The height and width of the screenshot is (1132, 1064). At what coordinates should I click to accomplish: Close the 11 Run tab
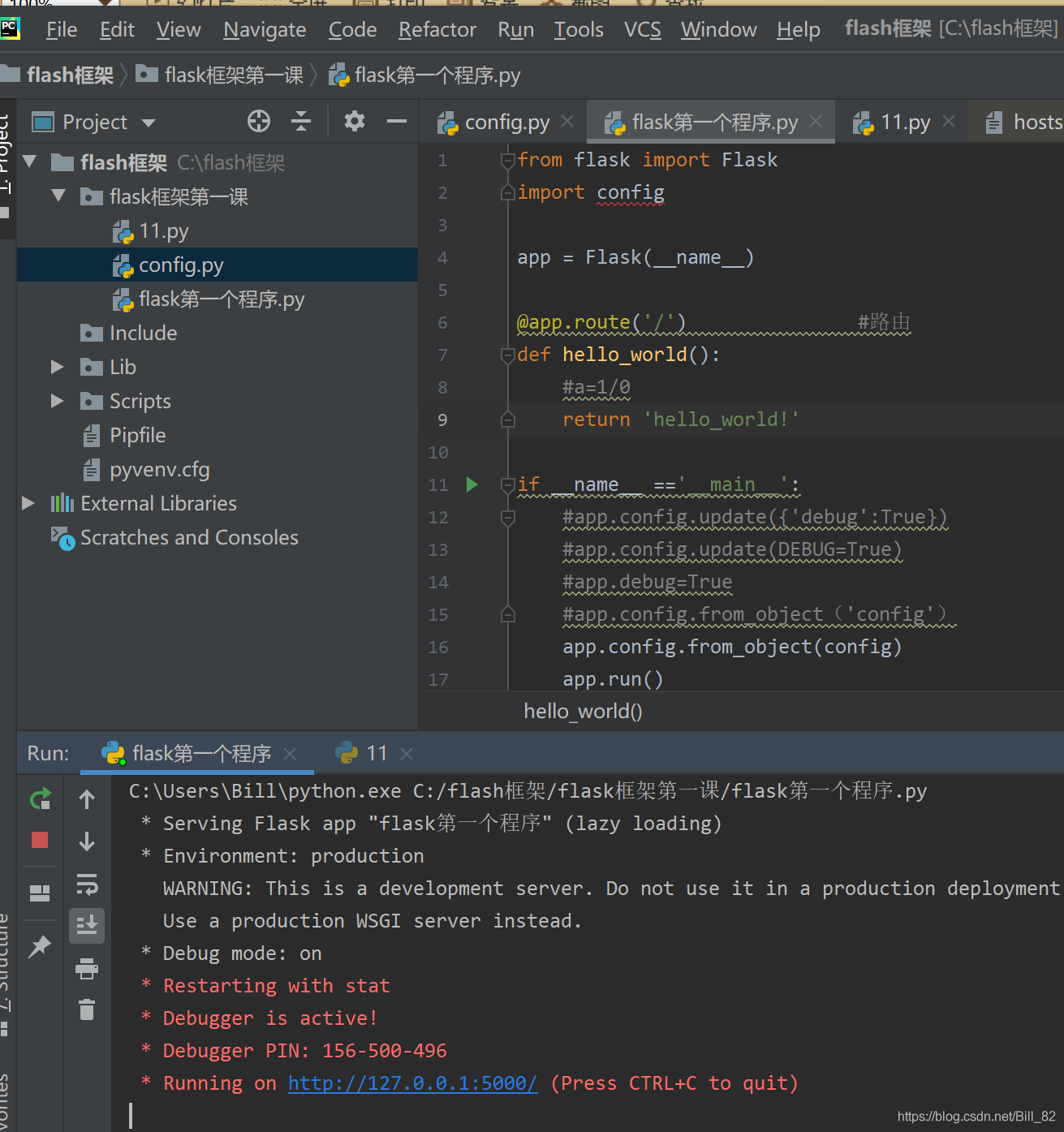407,753
